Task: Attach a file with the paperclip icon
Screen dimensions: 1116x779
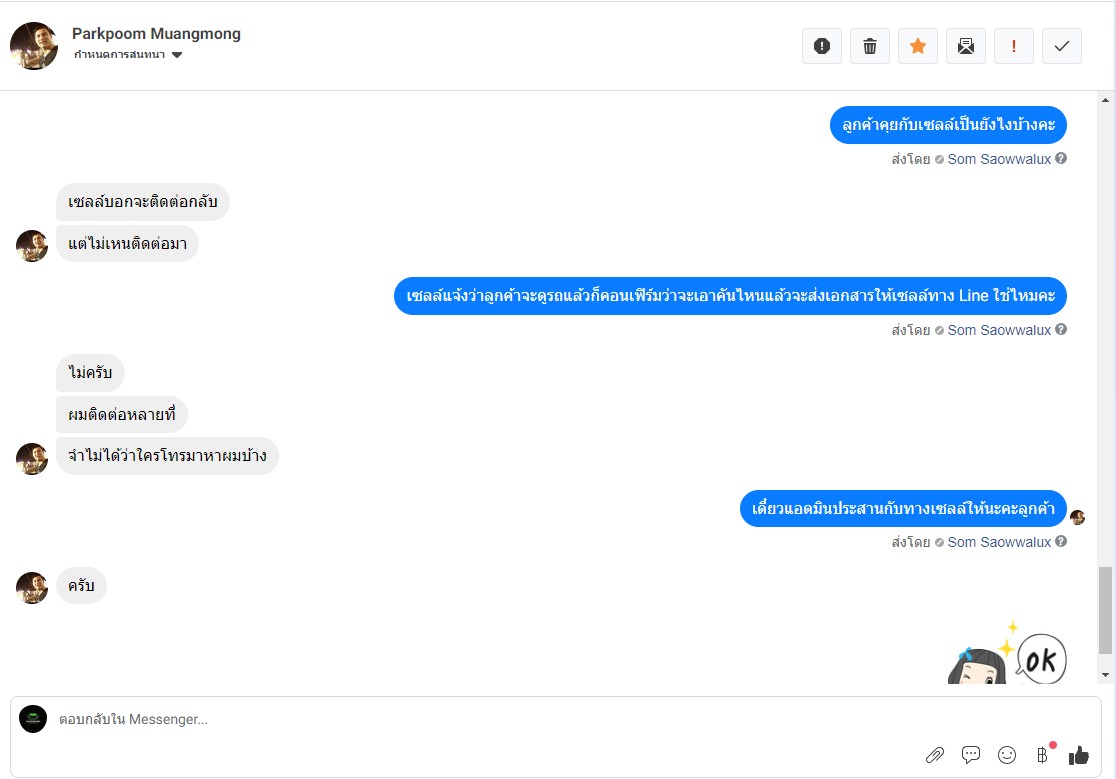Action: point(935,755)
